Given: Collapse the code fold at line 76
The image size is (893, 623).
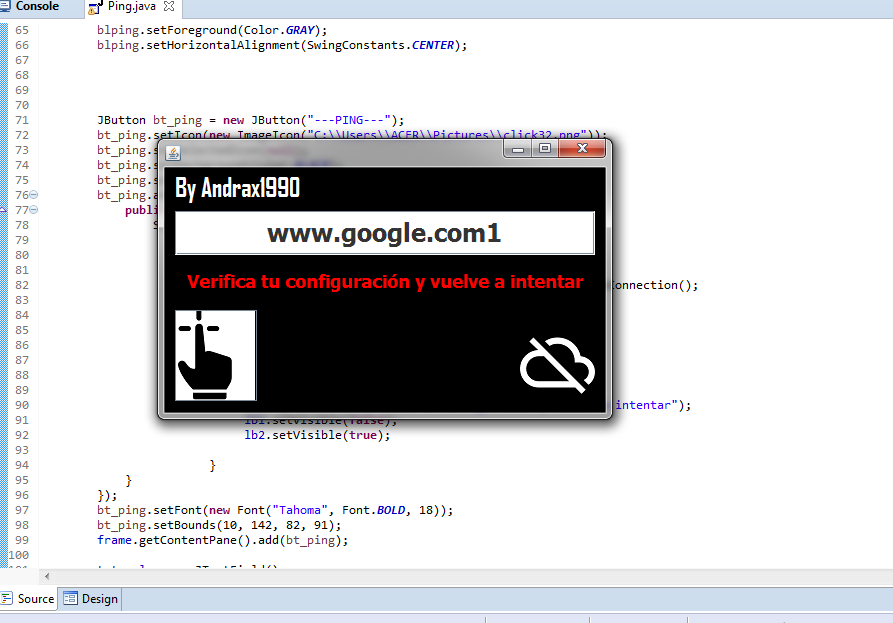Looking at the screenshot, I should click(34, 195).
